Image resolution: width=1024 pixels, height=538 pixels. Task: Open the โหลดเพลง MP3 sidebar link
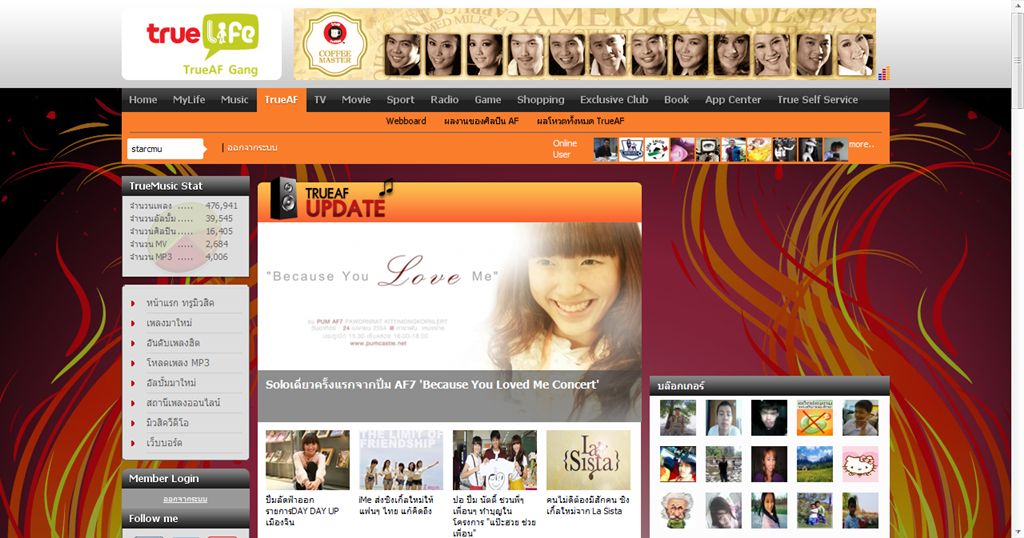tap(178, 363)
